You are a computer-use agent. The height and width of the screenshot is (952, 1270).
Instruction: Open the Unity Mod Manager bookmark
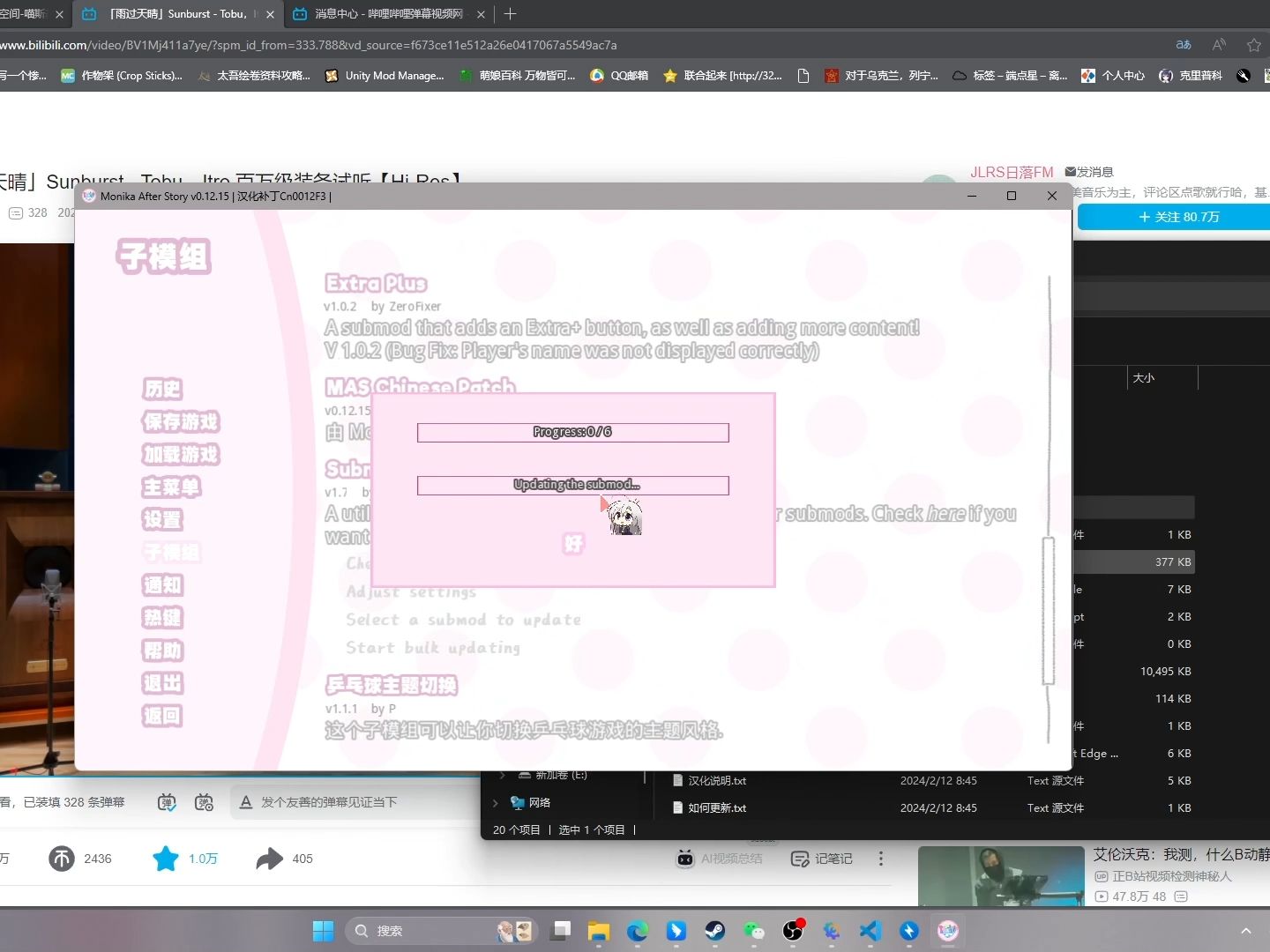click(385, 76)
